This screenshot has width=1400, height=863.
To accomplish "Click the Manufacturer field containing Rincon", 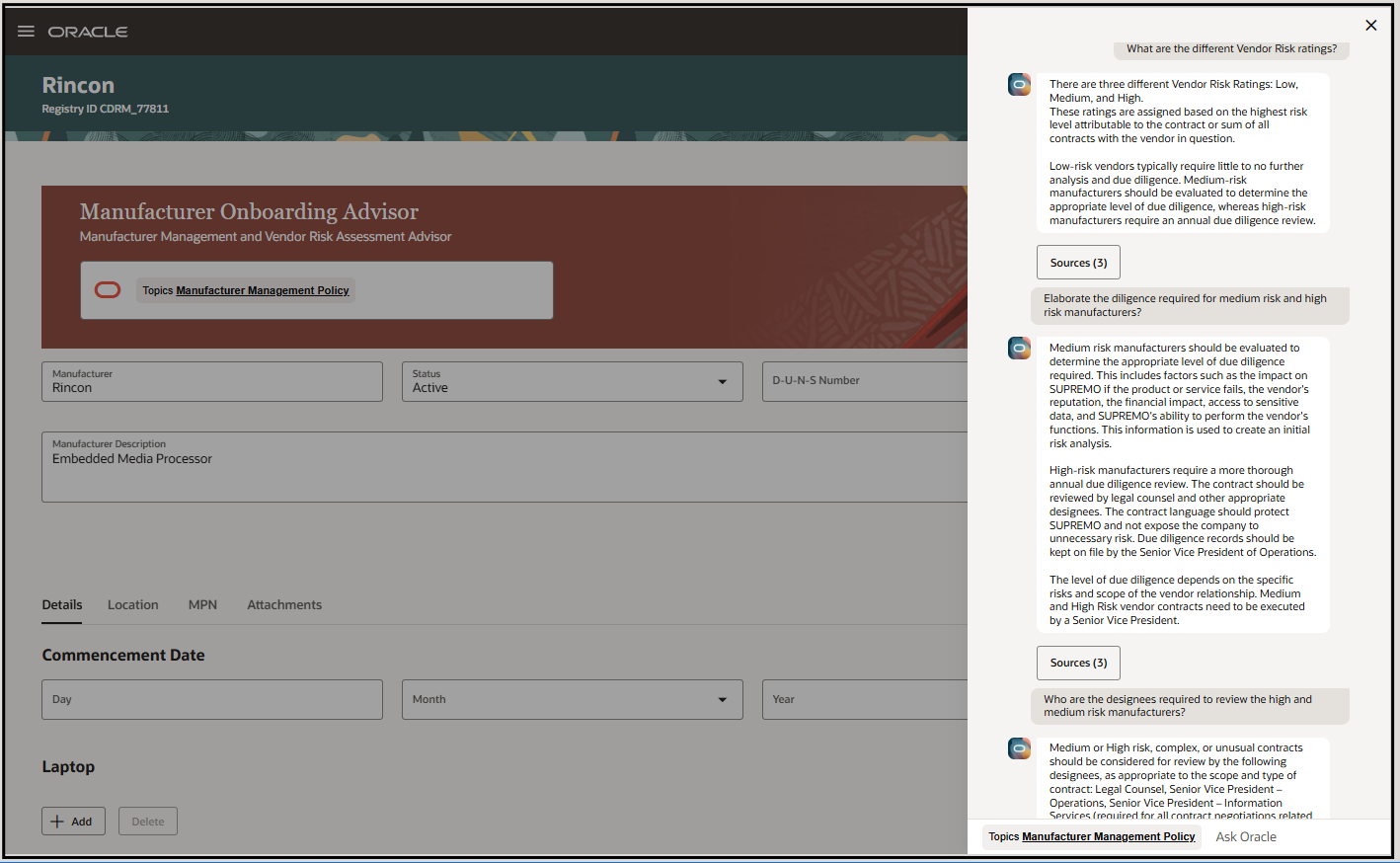I will coord(212,381).
